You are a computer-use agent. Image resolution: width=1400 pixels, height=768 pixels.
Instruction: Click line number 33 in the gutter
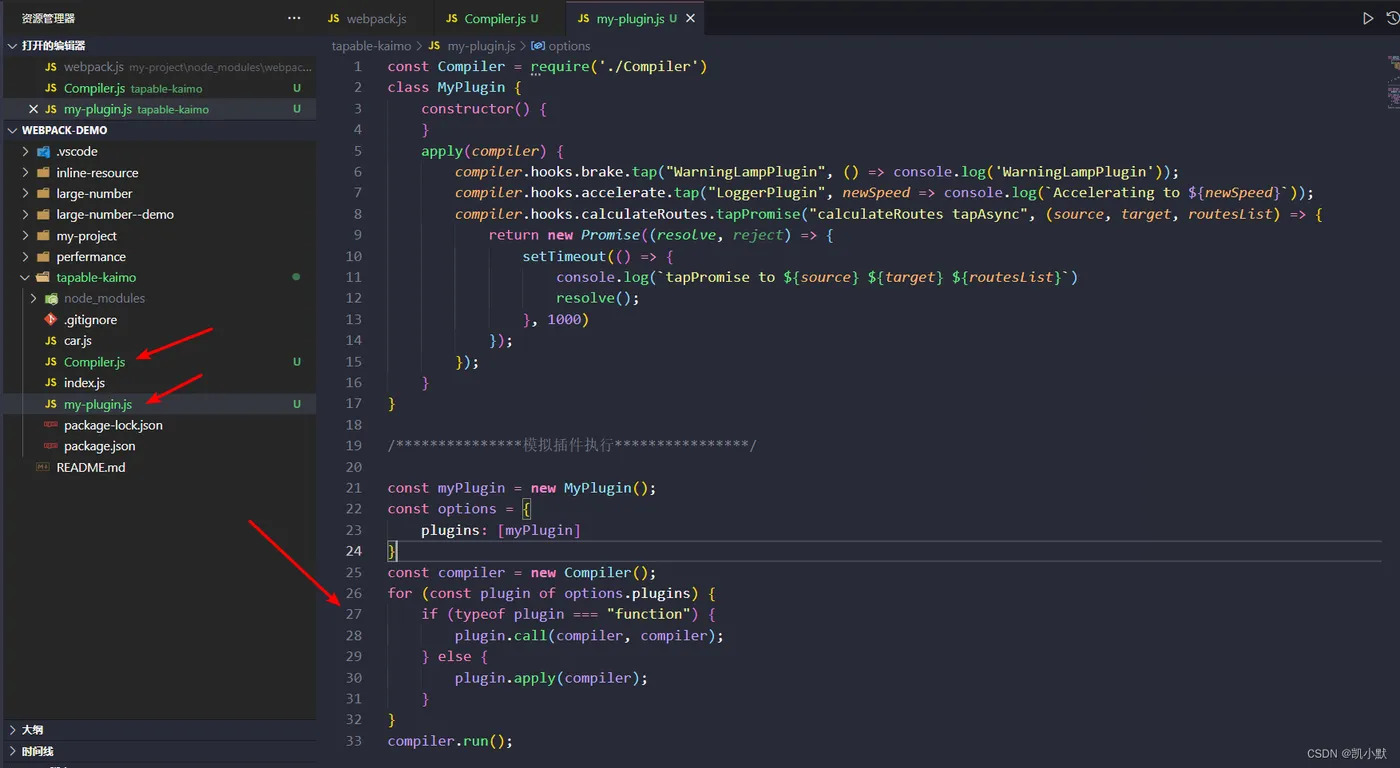click(353, 741)
